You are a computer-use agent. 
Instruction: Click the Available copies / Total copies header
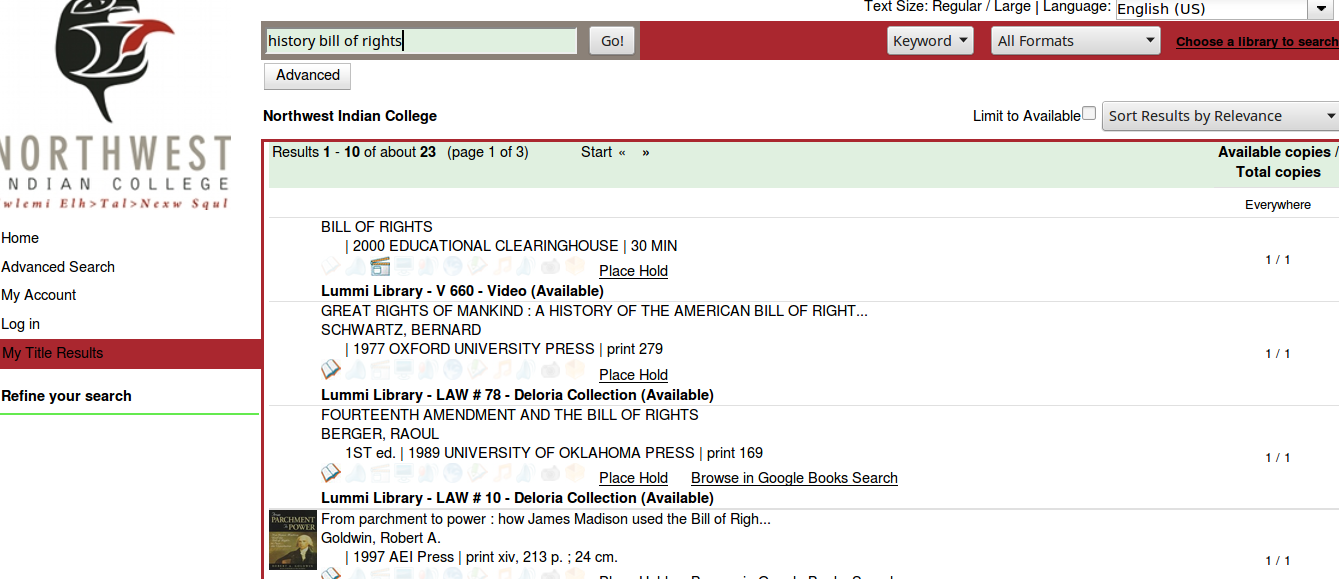click(x=1278, y=162)
